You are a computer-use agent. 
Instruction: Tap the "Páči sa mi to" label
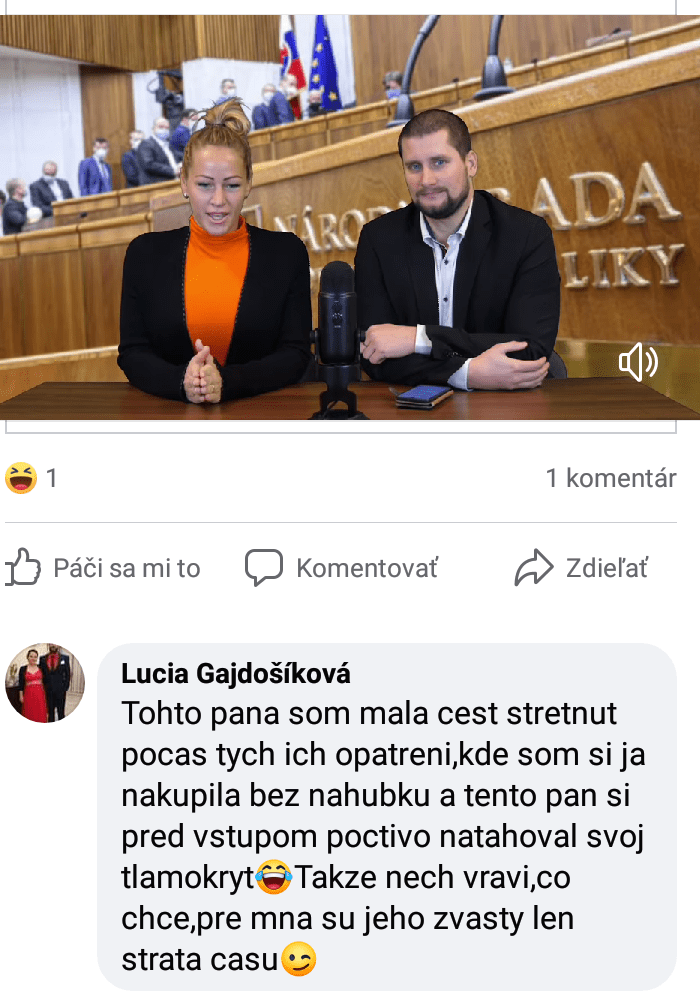[x=127, y=568]
